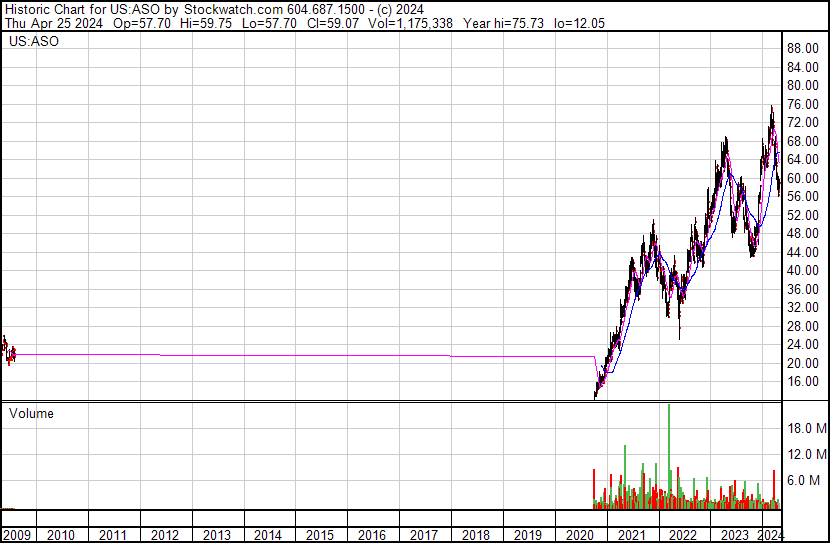Select the 60.00 price level label

point(805,178)
